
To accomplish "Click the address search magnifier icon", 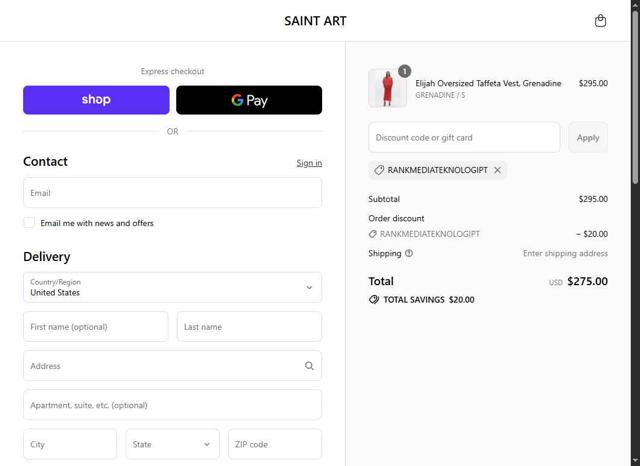I will [x=309, y=366].
